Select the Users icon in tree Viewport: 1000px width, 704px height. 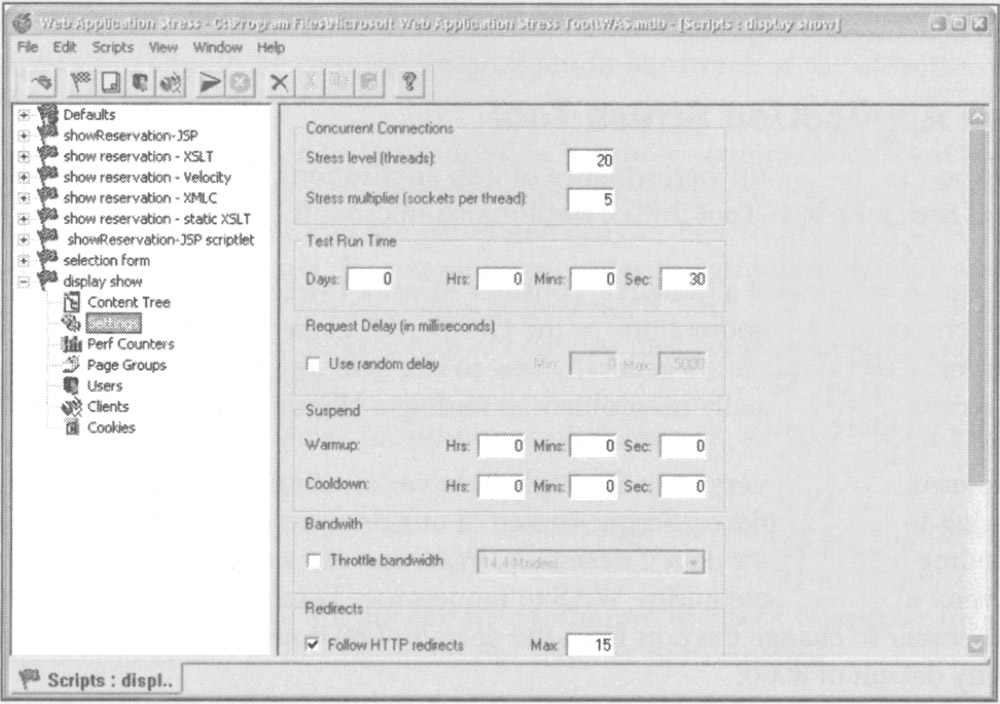coord(71,386)
